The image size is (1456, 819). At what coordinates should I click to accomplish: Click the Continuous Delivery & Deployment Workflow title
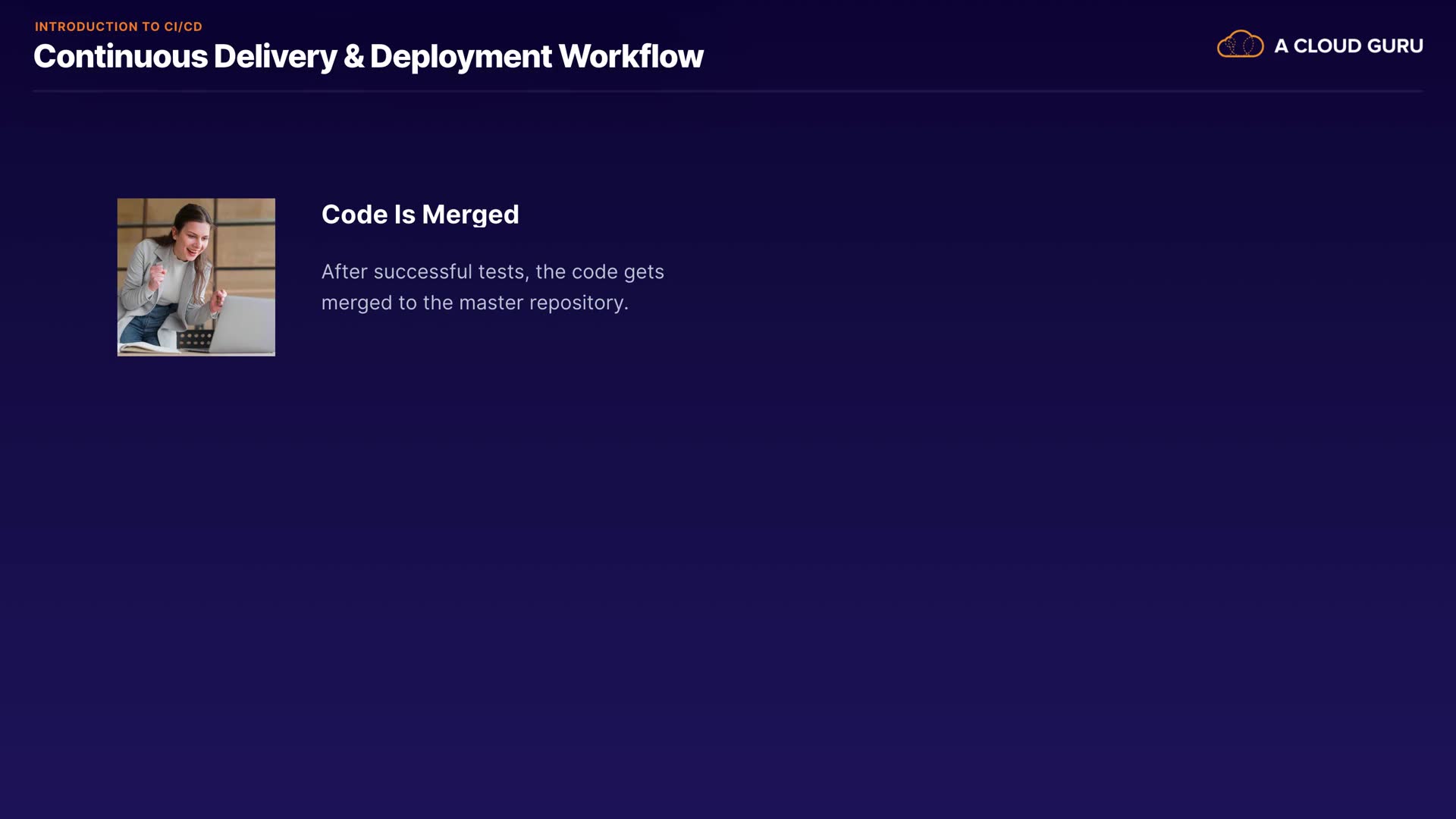pos(368,57)
